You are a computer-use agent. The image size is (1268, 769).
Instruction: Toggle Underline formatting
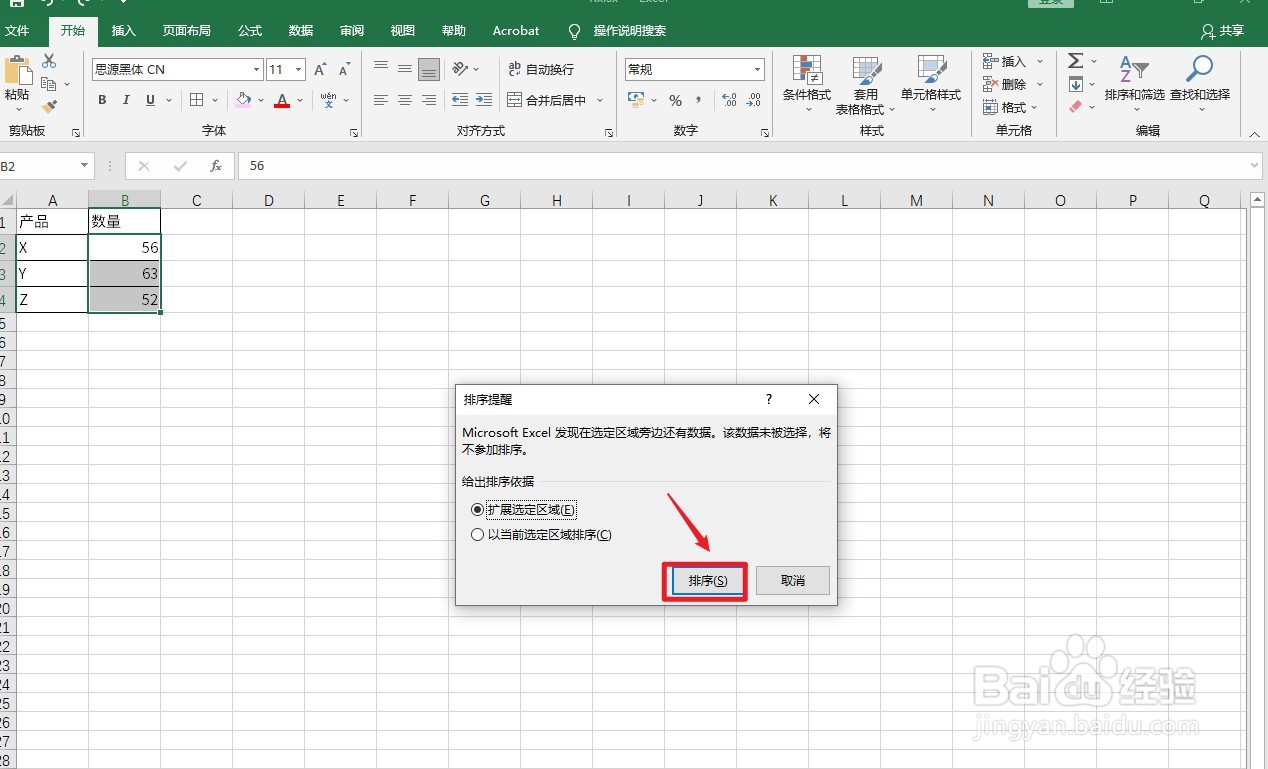point(151,100)
